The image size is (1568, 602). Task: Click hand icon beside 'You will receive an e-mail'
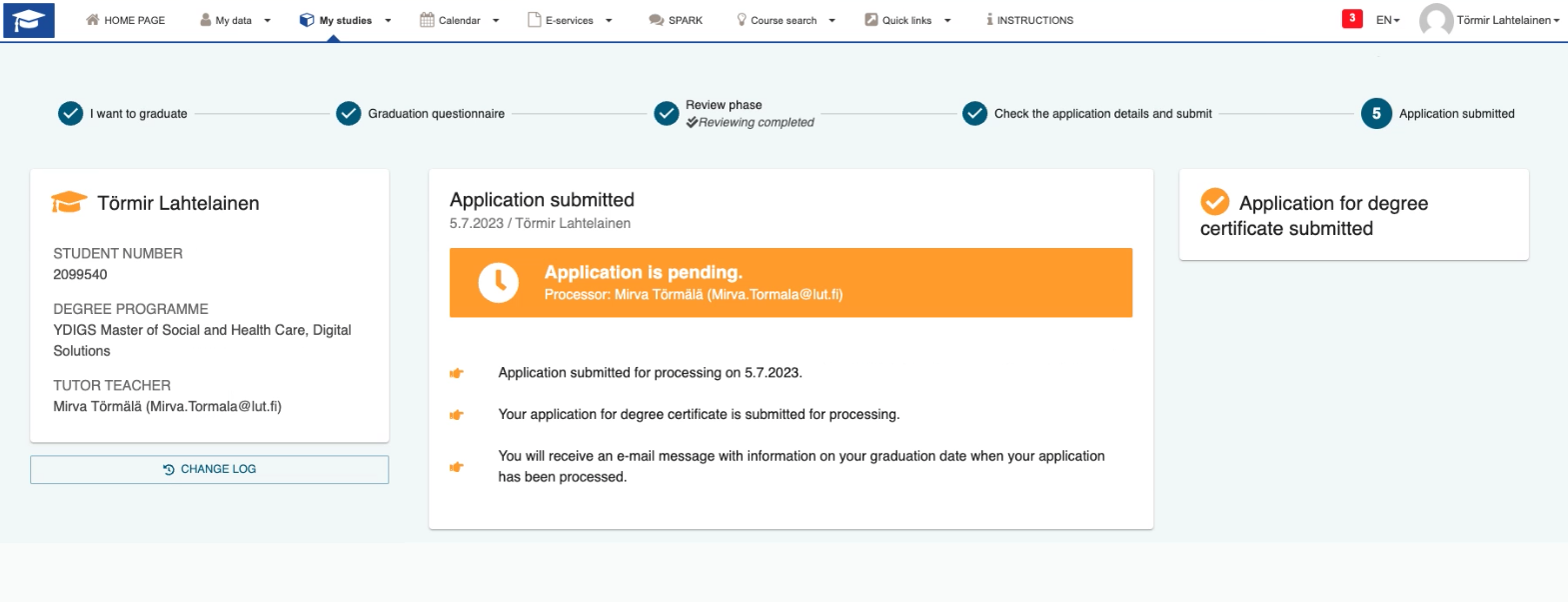coord(457,467)
